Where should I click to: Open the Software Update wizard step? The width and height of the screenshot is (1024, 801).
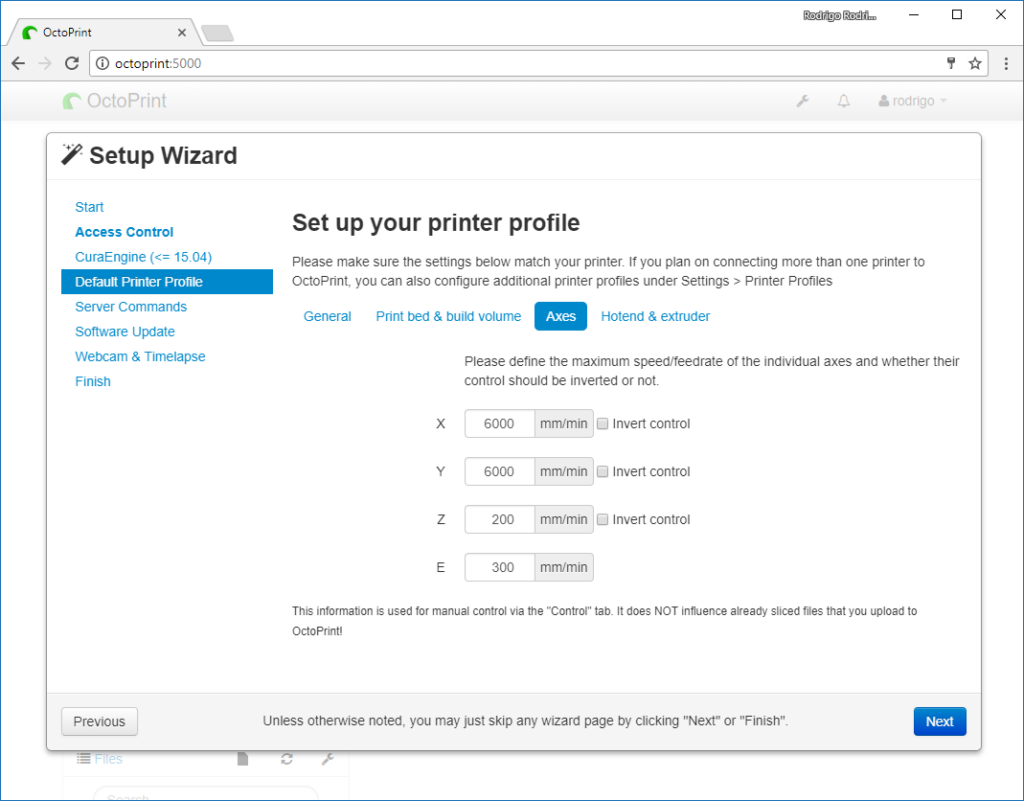tap(125, 332)
